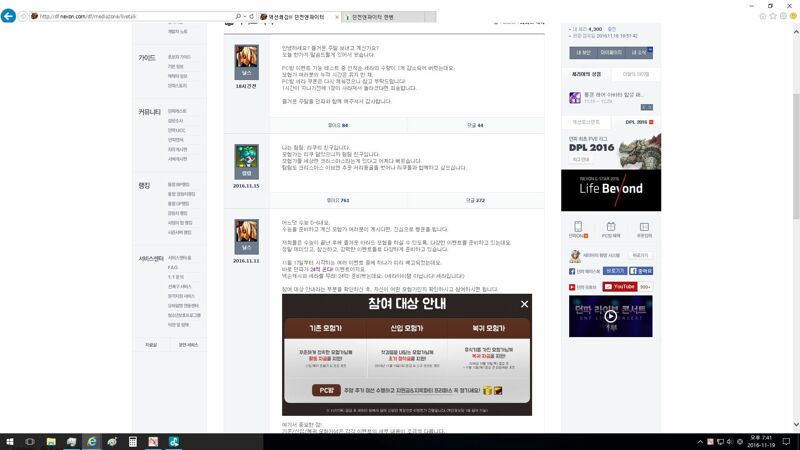Select 기존 모험가 tab in banner
The image size is (800, 450).
(326, 328)
